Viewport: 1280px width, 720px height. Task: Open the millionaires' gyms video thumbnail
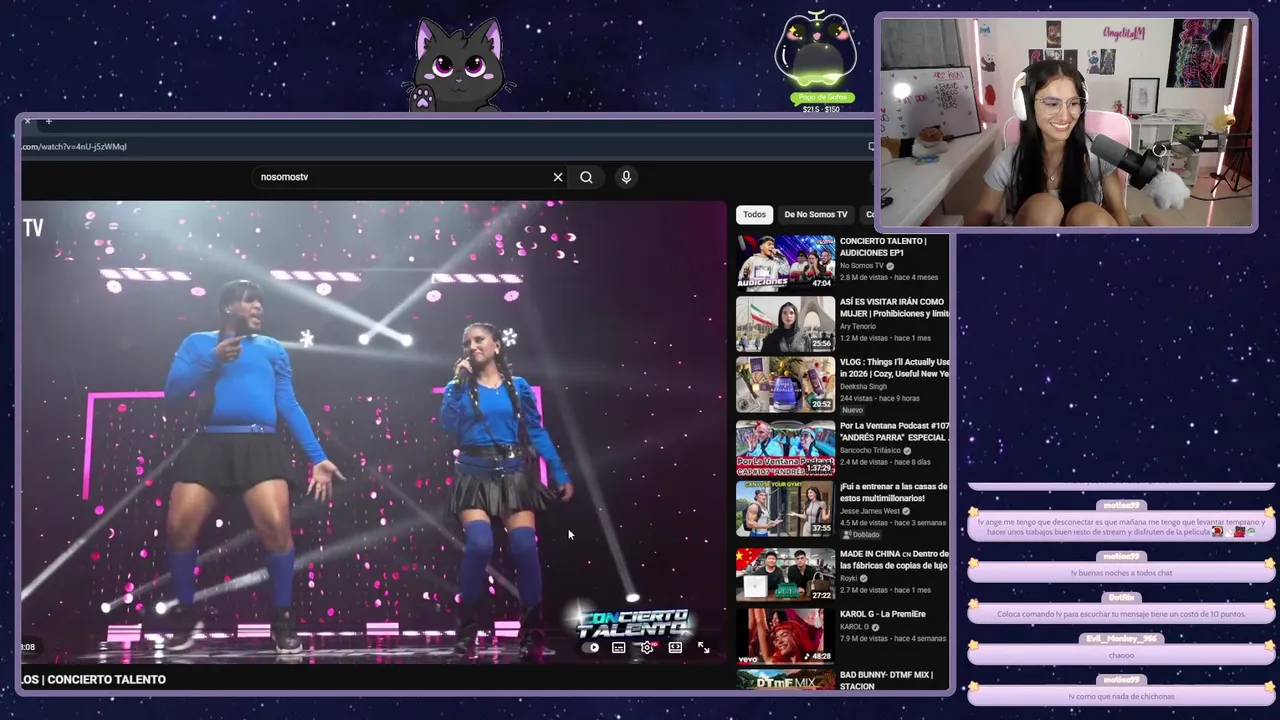785,509
